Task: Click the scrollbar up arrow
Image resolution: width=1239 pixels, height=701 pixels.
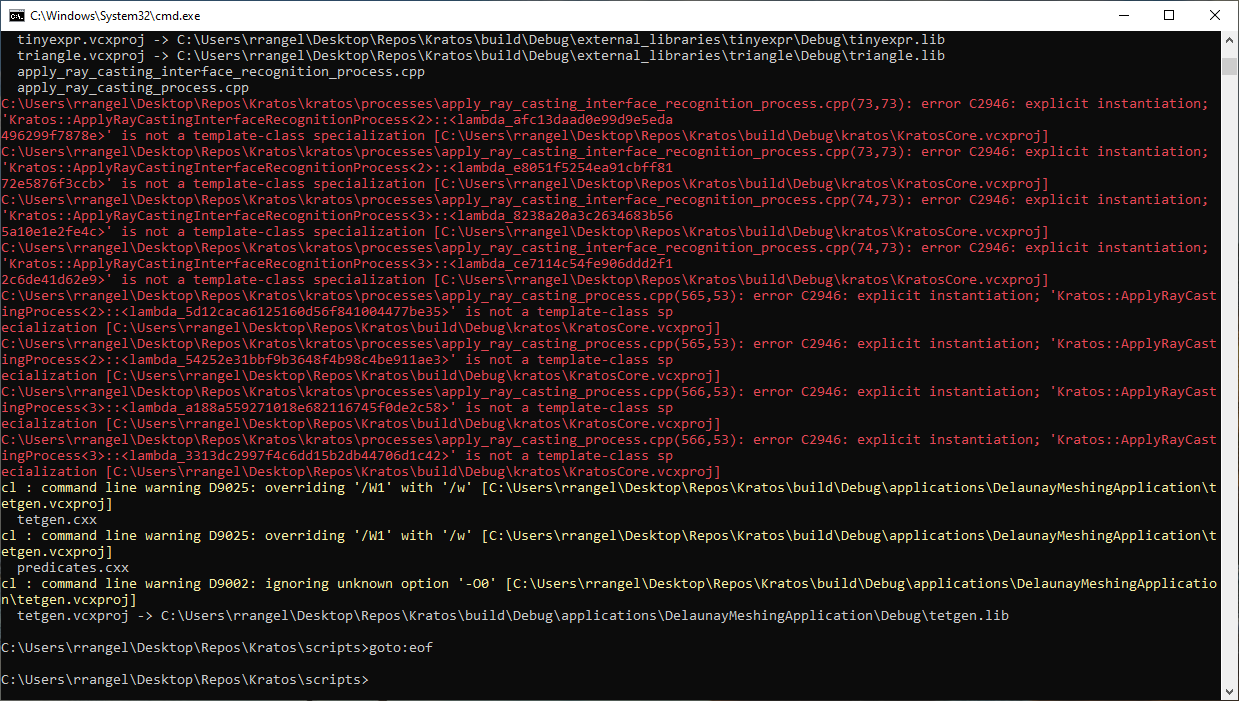Action: coord(1230,39)
